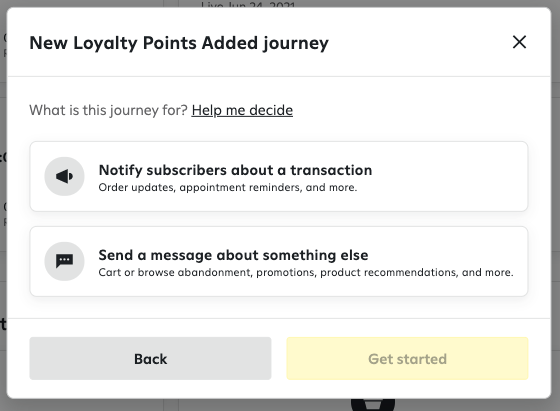The width and height of the screenshot is (560, 411).
Task: Click the dialog title New Loyalty Points Added journey
Action: tap(179, 43)
